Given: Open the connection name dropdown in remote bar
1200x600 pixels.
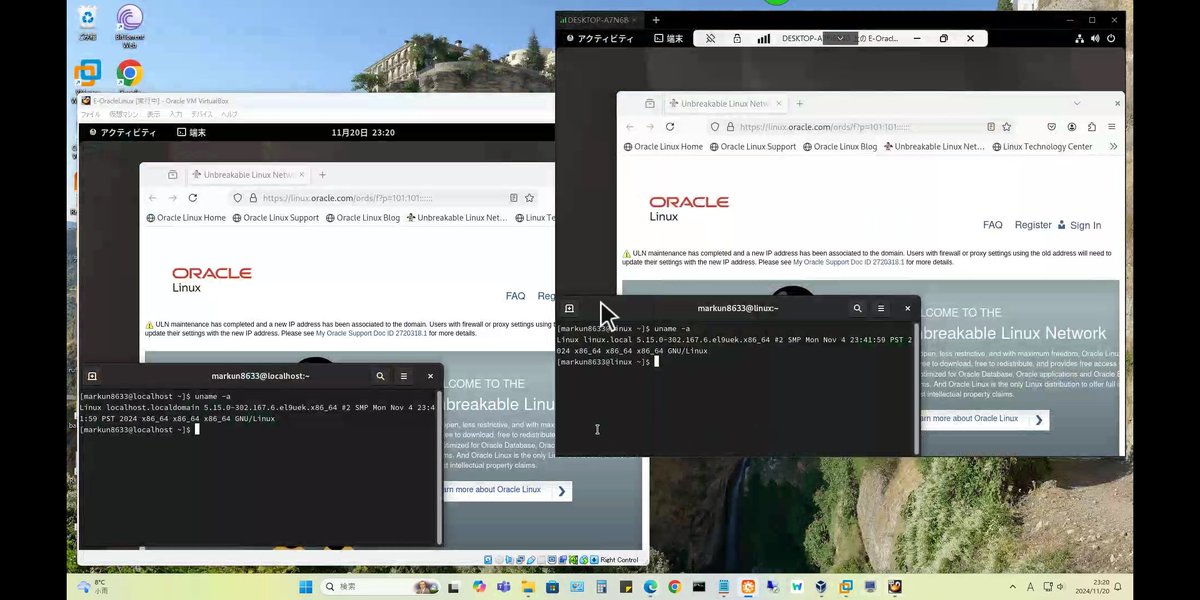Looking at the screenshot, I should pos(842,38).
